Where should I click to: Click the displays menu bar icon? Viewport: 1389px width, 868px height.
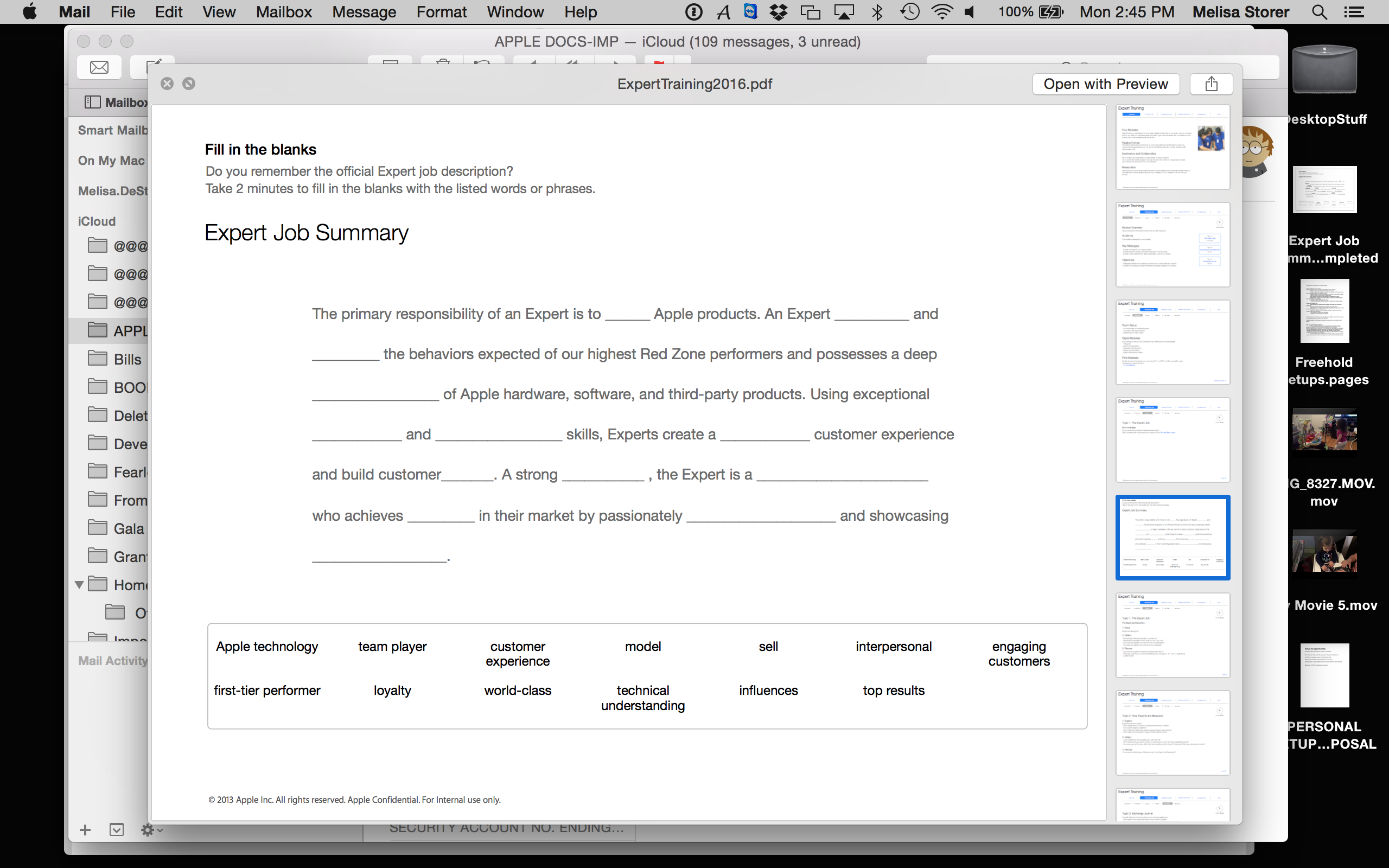(811, 11)
